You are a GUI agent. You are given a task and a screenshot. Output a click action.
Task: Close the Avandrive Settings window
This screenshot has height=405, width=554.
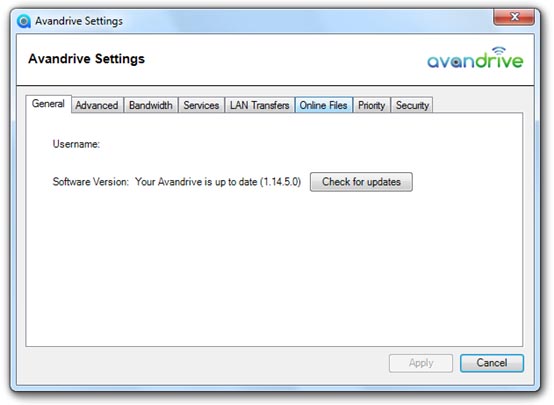(514, 17)
